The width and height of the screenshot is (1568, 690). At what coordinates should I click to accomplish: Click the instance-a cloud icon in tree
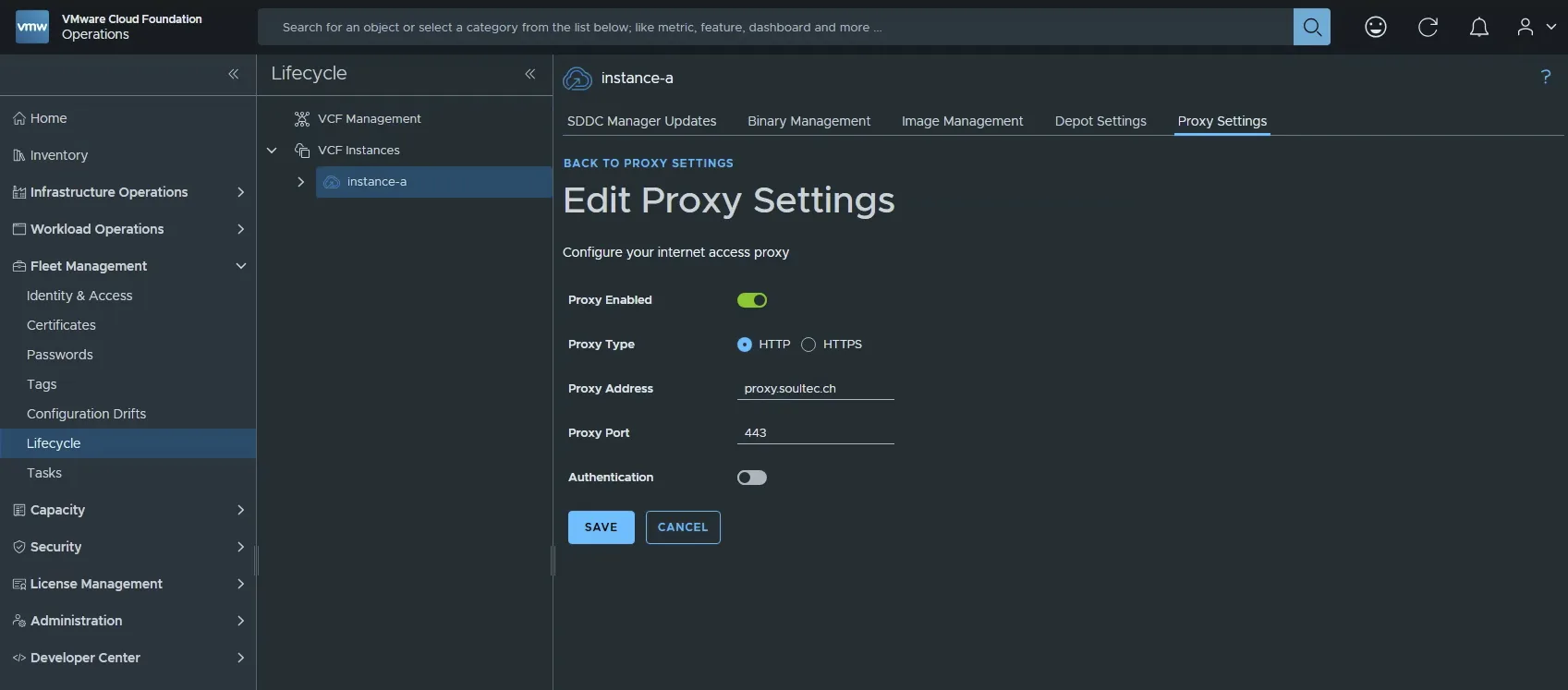click(332, 182)
